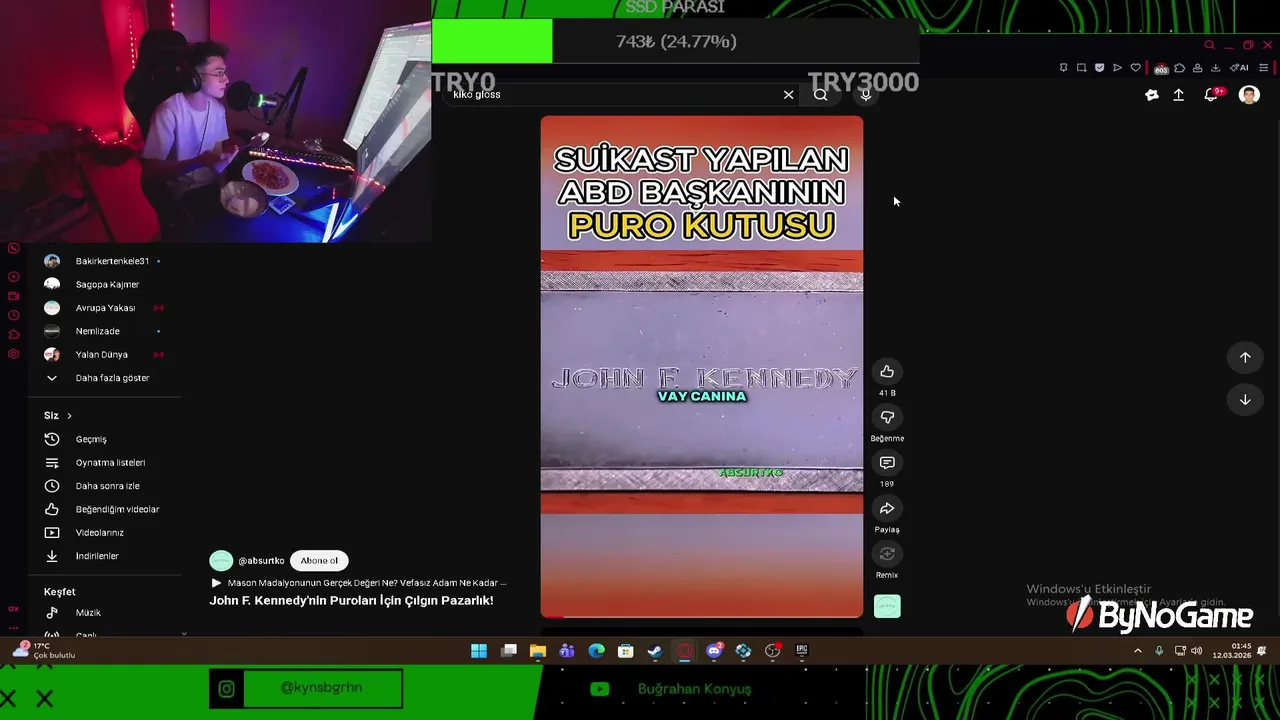The height and width of the screenshot is (720, 1280).
Task: Click the Opera snapshot capture icon
Action: [1081, 68]
